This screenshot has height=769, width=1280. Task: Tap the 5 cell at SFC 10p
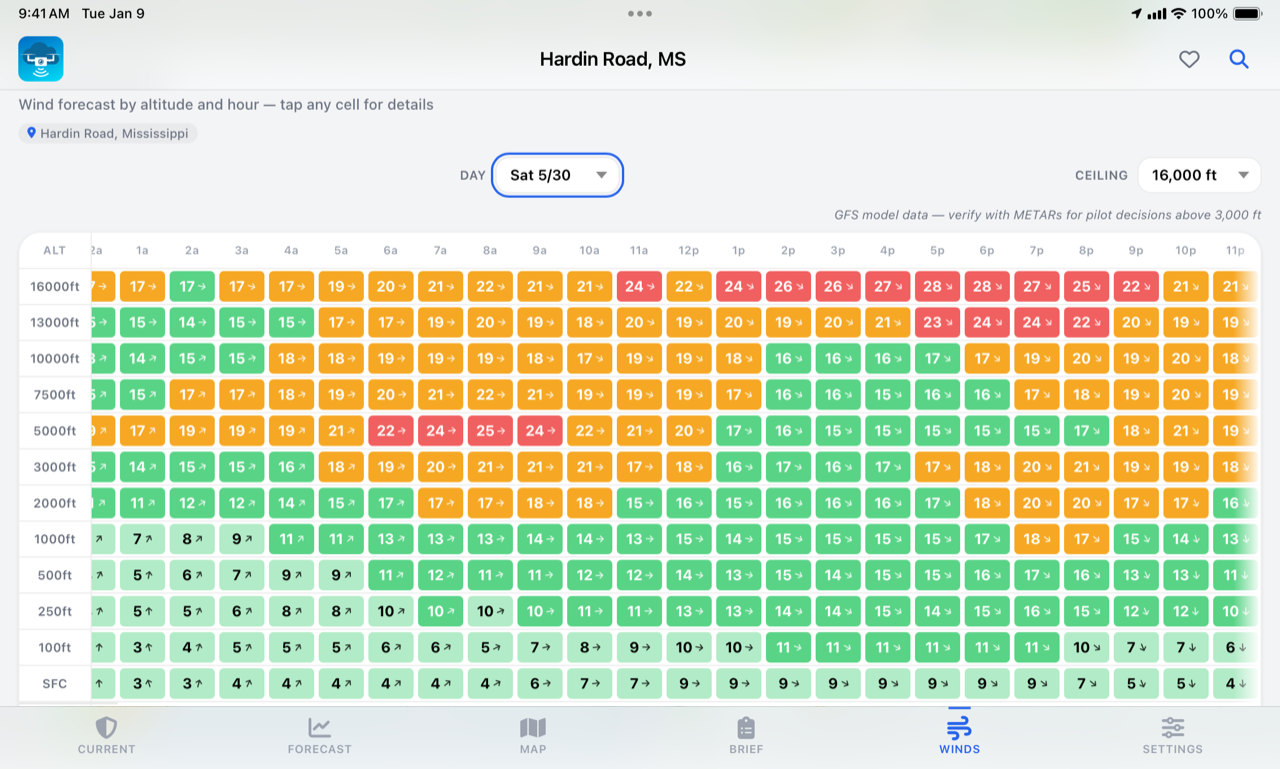(x=1186, y=683)
